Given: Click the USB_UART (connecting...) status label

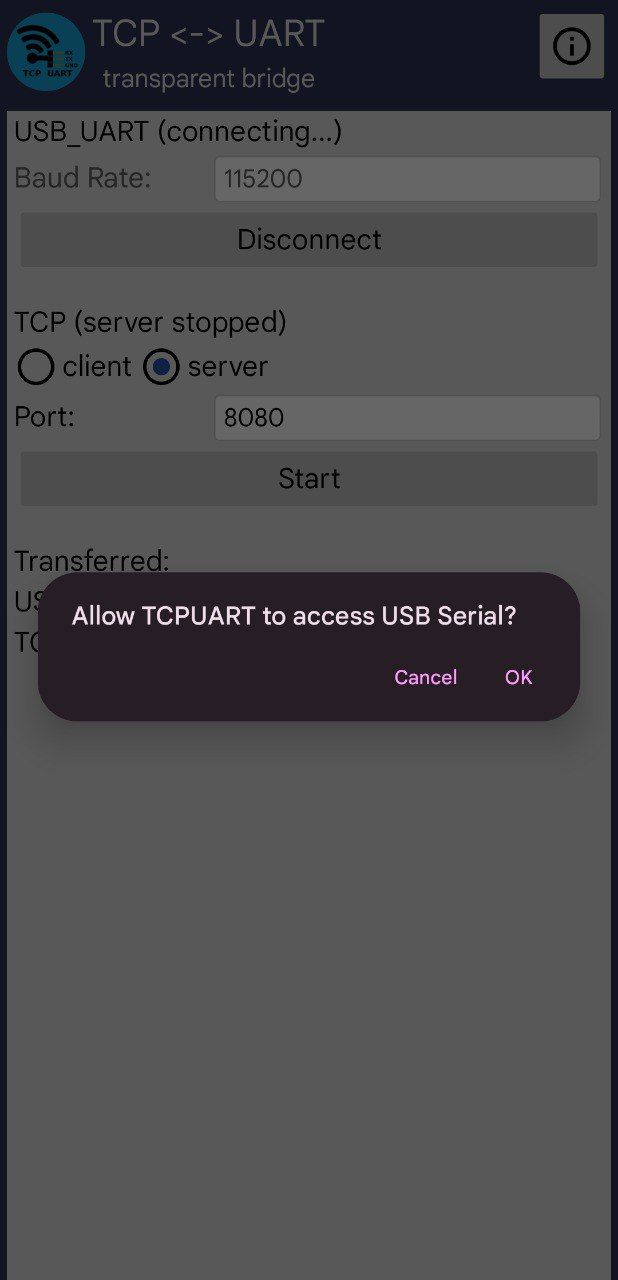Looking at the screenshot, I should point(178,132).
